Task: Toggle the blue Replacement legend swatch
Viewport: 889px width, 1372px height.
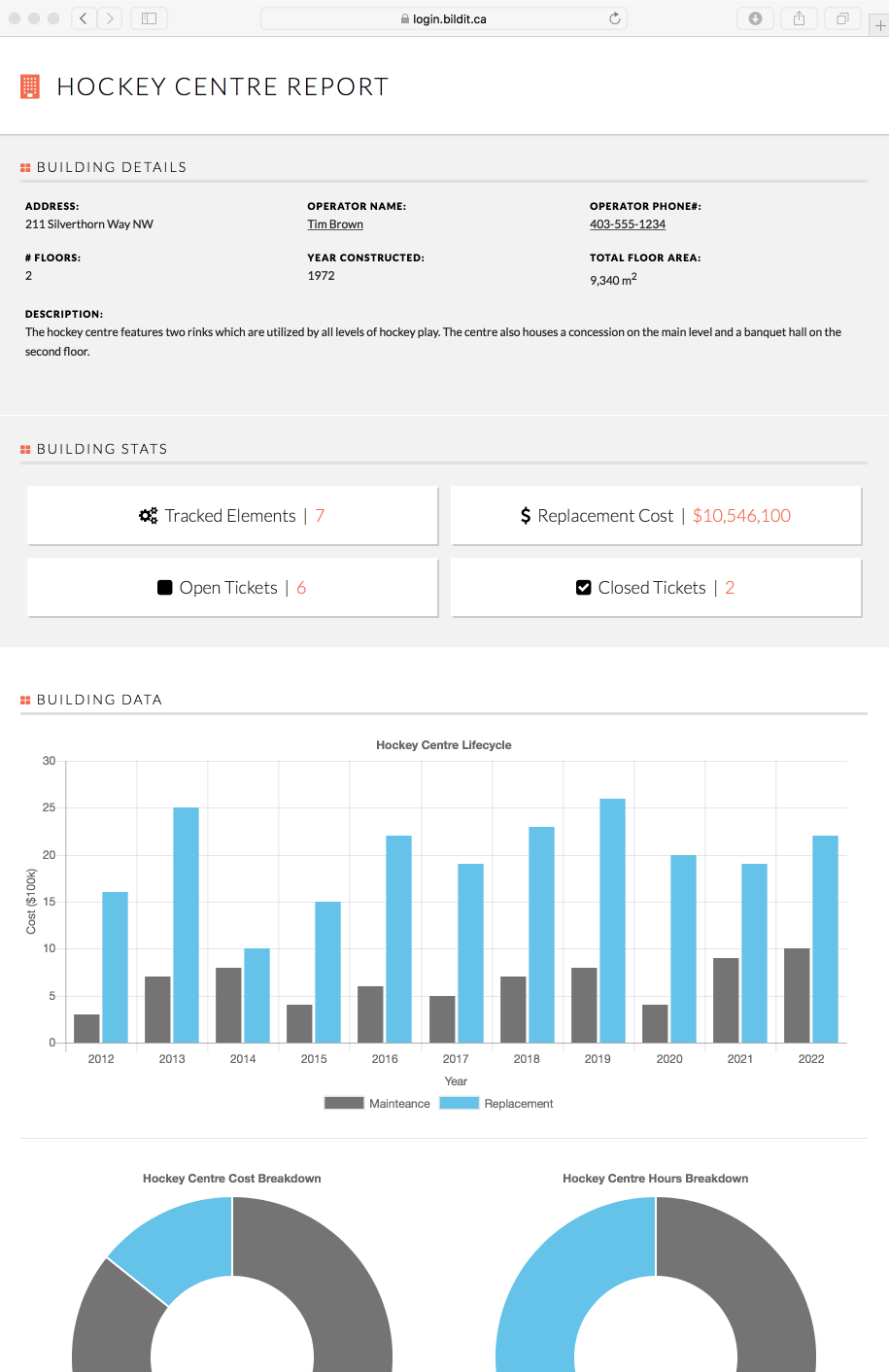Action: pyautogui.click(x=460, y=1104)
